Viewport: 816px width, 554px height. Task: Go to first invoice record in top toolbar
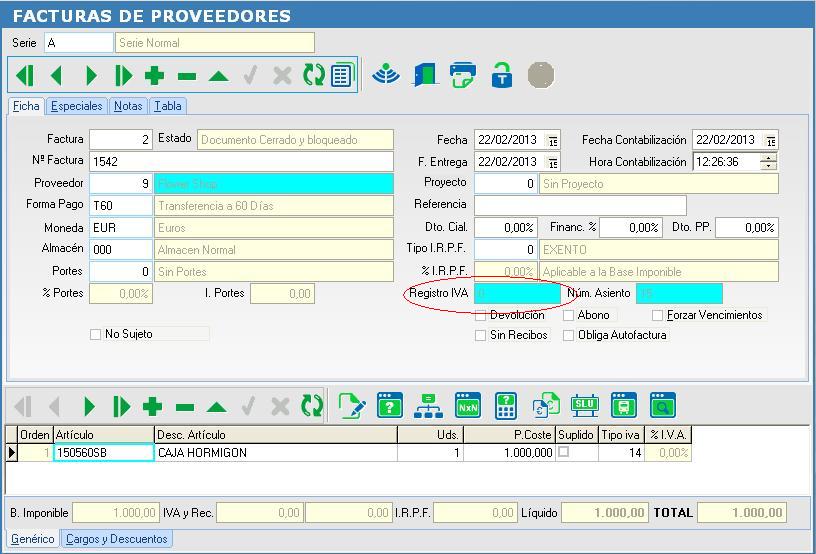click(x=25, y=76)
